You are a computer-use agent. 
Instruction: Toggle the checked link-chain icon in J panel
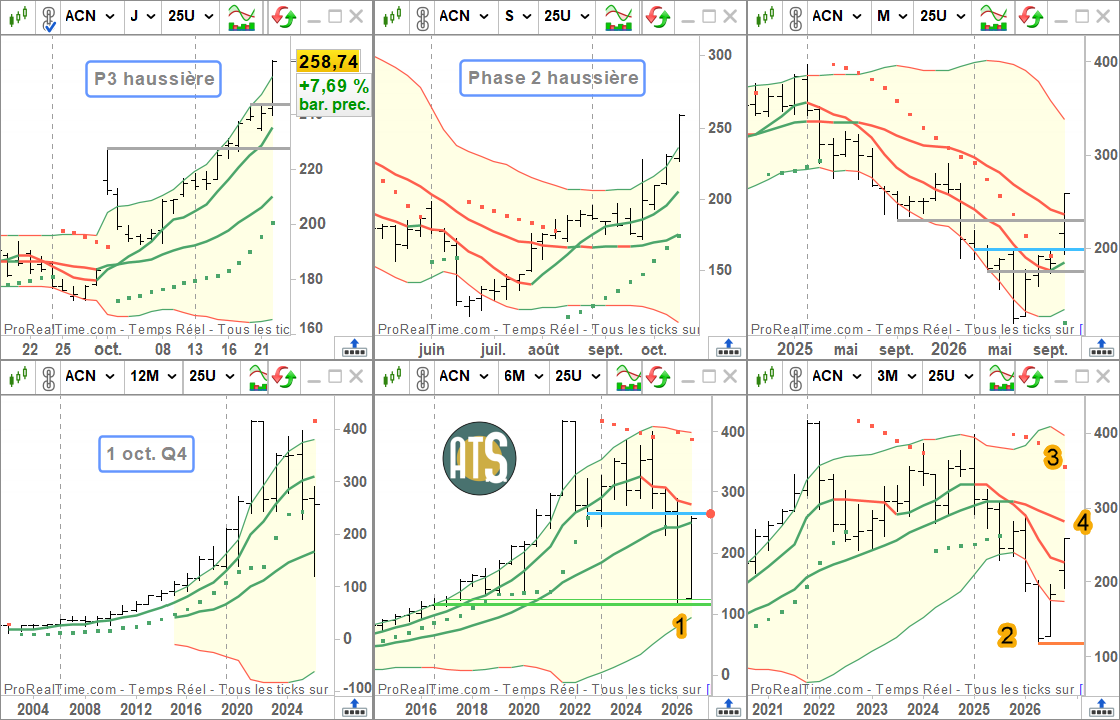[48, 18]
